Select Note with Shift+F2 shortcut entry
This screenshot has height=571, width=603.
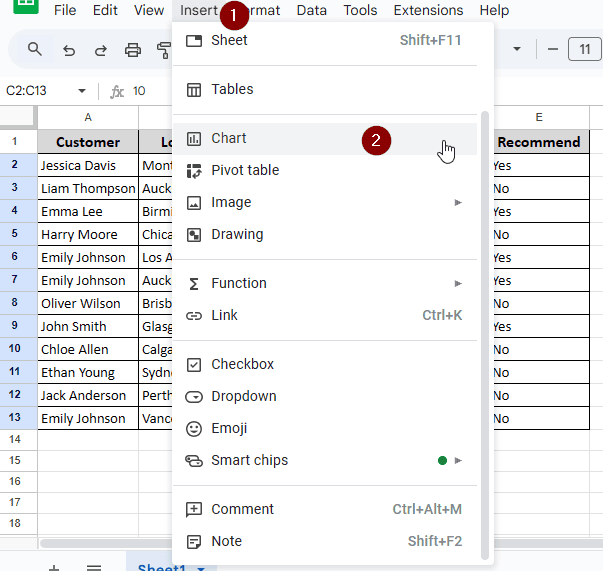tap(325, 541)
